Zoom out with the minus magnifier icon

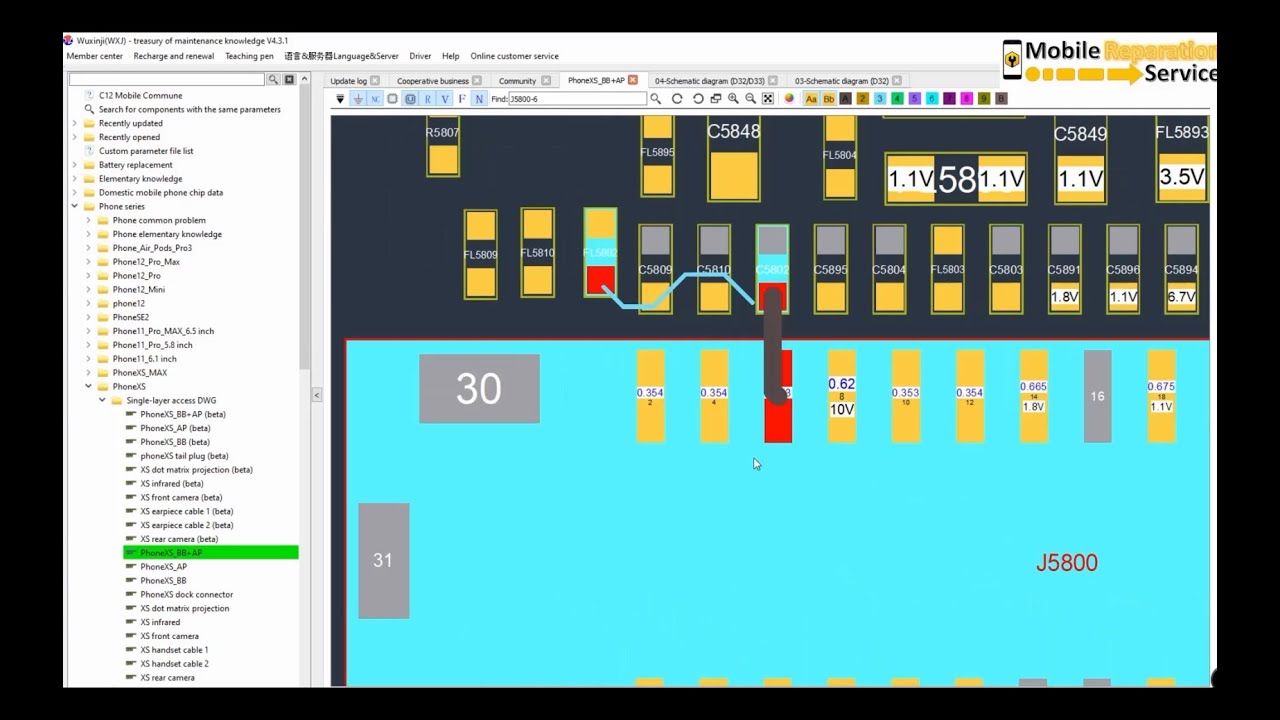(750, 99)
